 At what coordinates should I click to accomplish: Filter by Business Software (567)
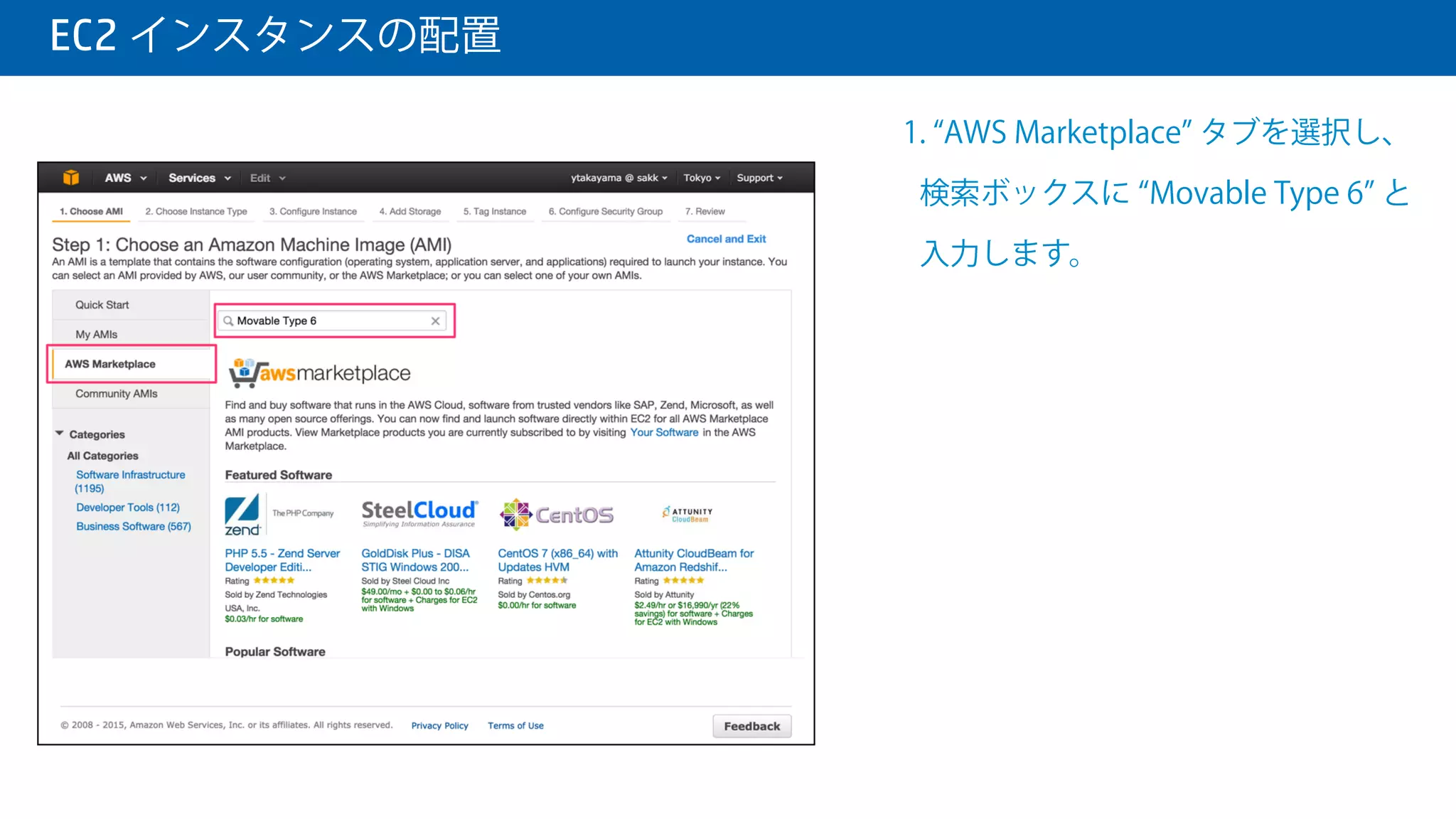click(134, 526)
